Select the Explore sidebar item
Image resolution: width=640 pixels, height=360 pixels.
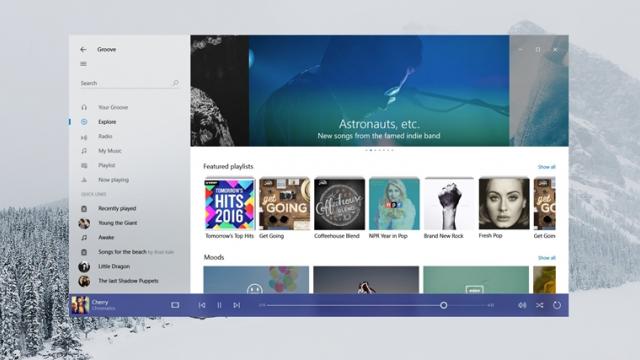tap(107, 122)
